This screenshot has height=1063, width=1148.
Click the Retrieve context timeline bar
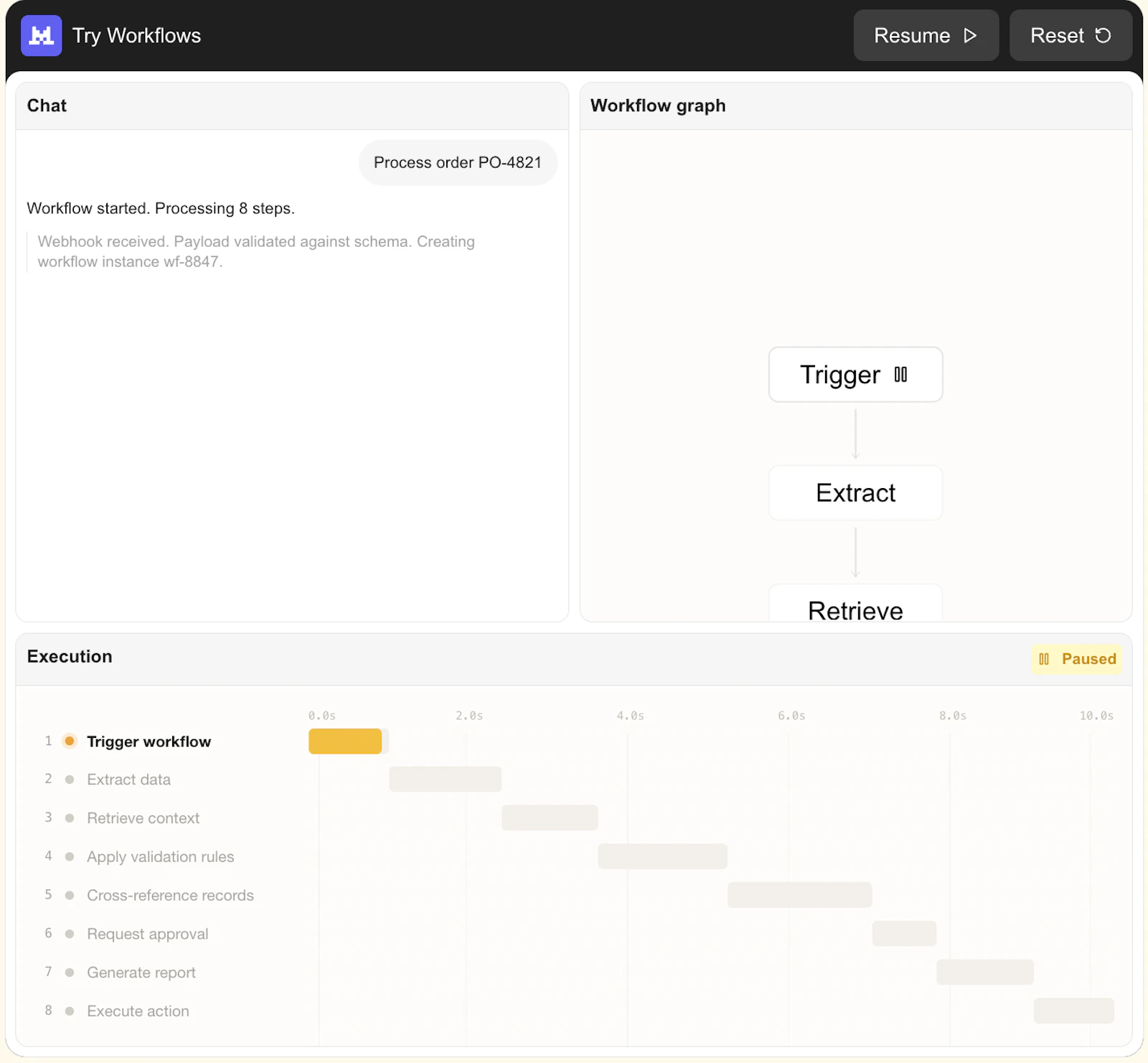(x=550, y=818)
